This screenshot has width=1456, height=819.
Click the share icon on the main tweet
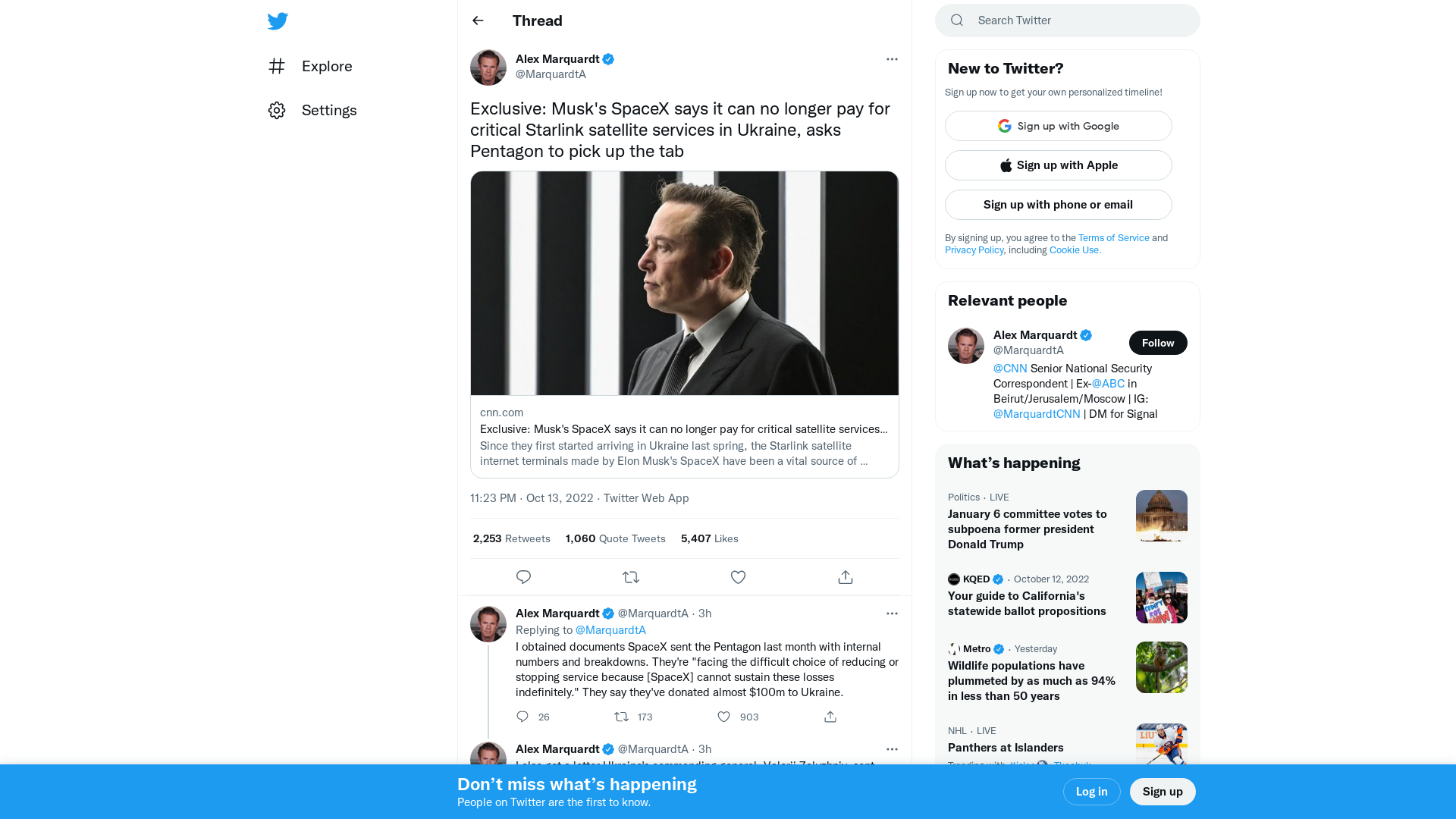click(x=845, y=576)
